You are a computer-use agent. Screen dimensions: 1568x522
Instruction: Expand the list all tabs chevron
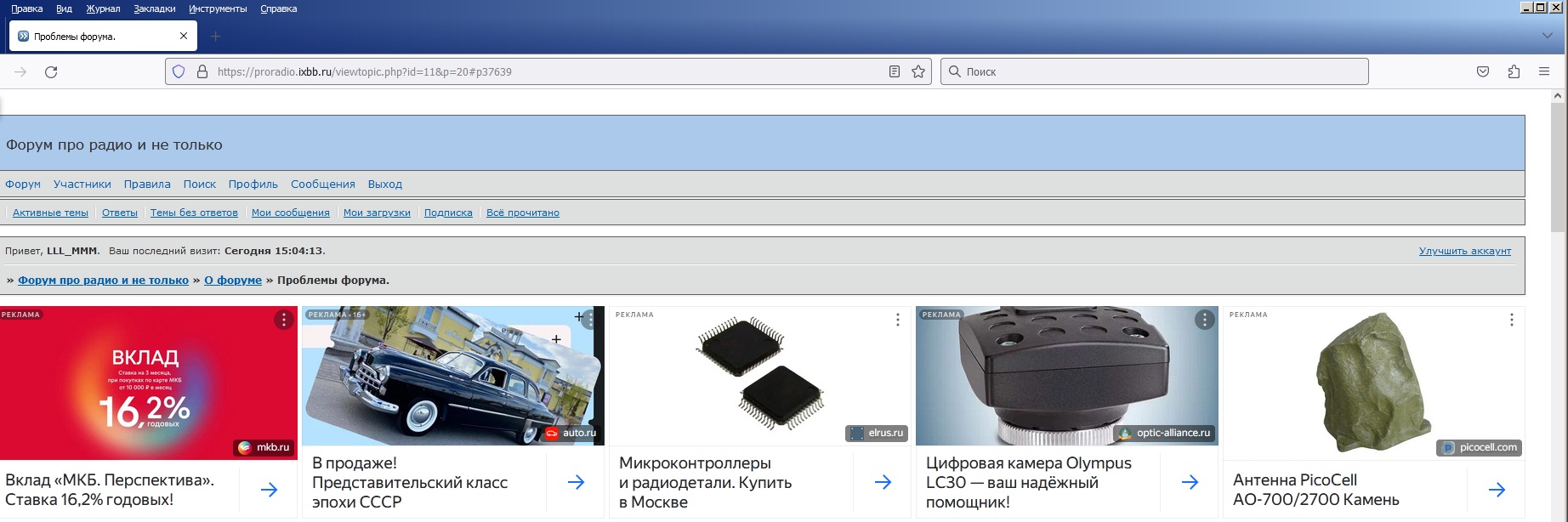pos(1548,36)
